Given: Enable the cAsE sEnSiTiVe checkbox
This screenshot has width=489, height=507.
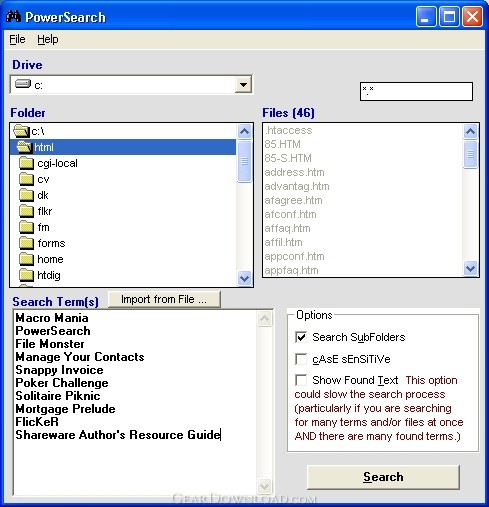Looking at the screenshot, I should tap(301, 359).
